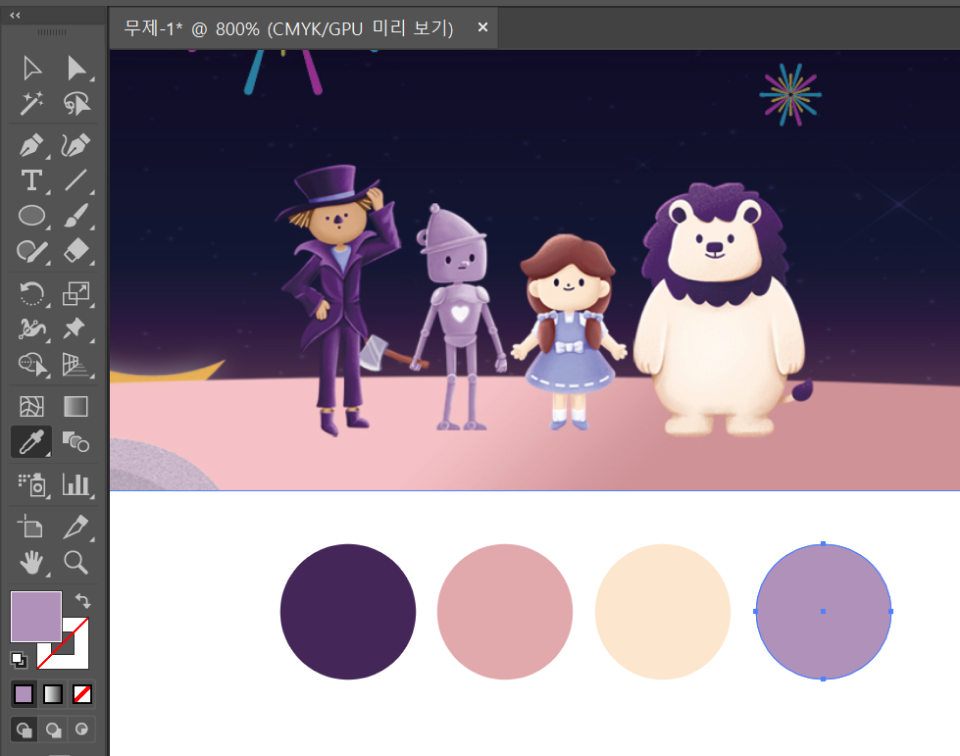This screenshot has height=756, width=960.
Task: Select the Magic Wand tool
Action: tap(32, 104)
